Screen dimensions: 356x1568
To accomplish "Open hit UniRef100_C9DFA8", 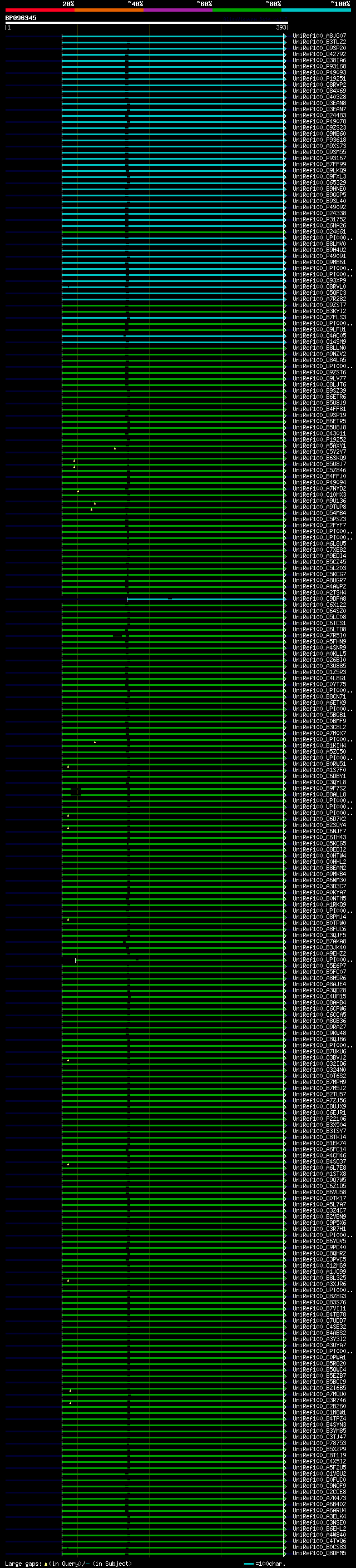I will tap(319, 599).
